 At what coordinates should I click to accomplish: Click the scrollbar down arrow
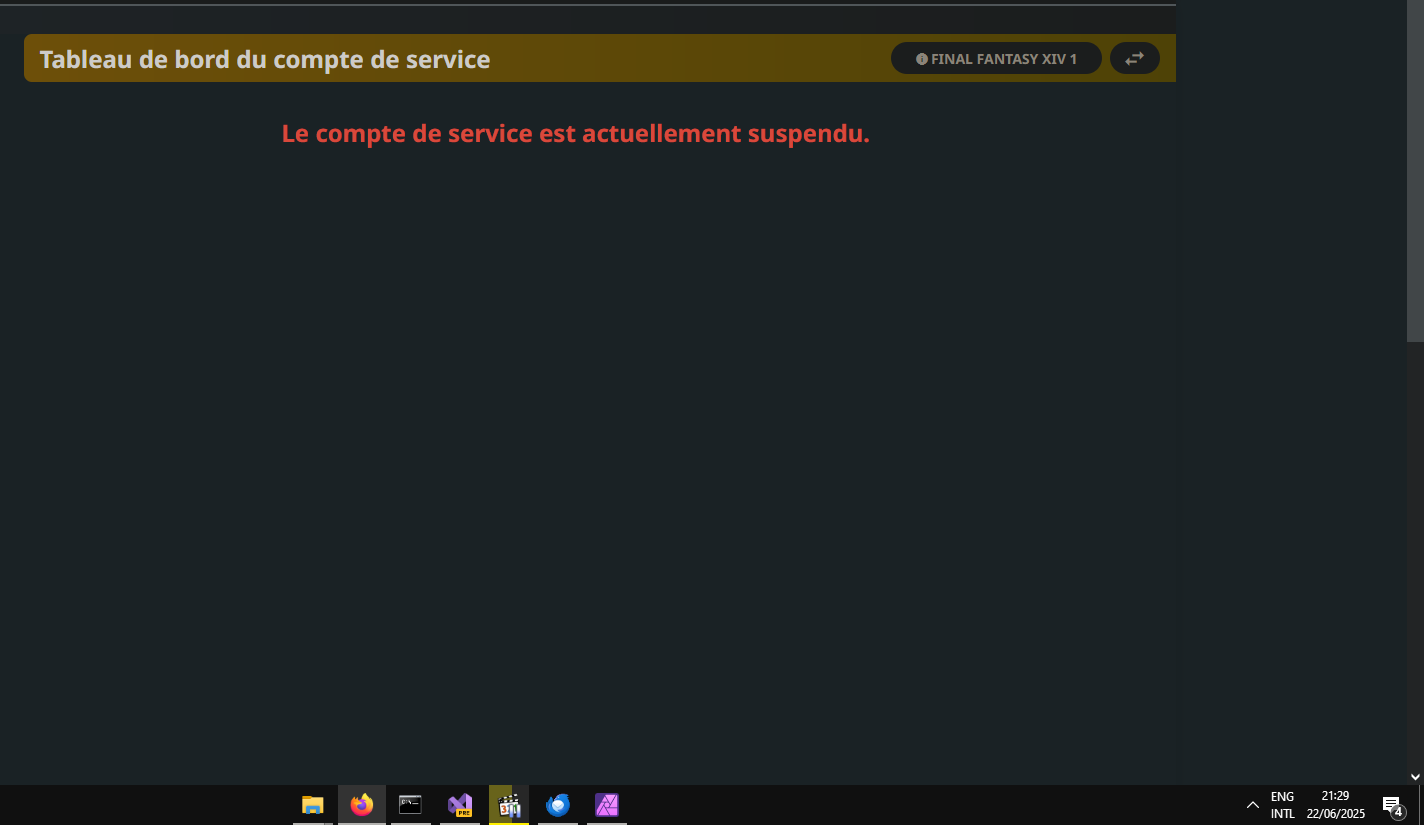tap(1415, 776)
